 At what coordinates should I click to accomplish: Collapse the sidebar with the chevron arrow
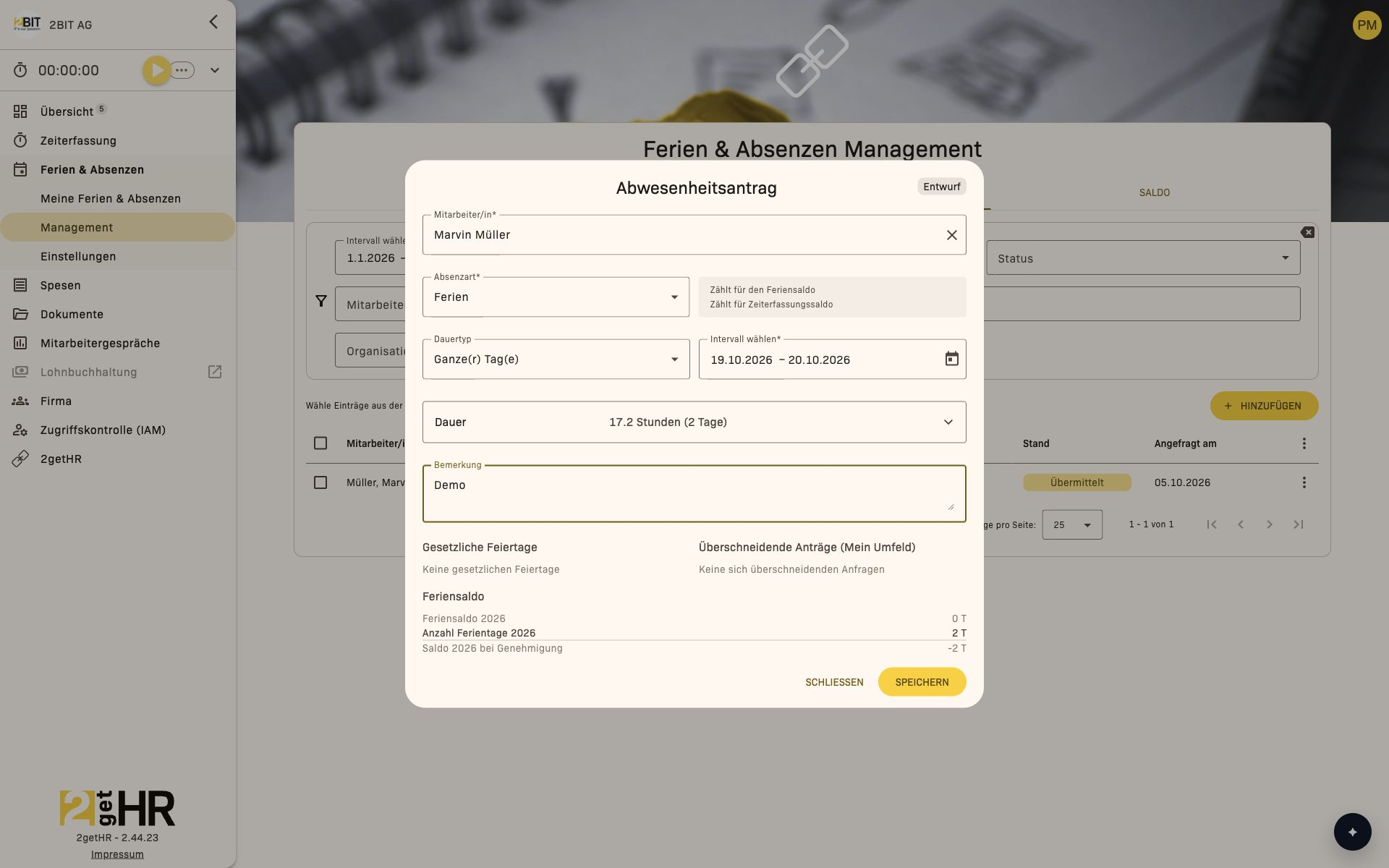[x=213, y=22]
